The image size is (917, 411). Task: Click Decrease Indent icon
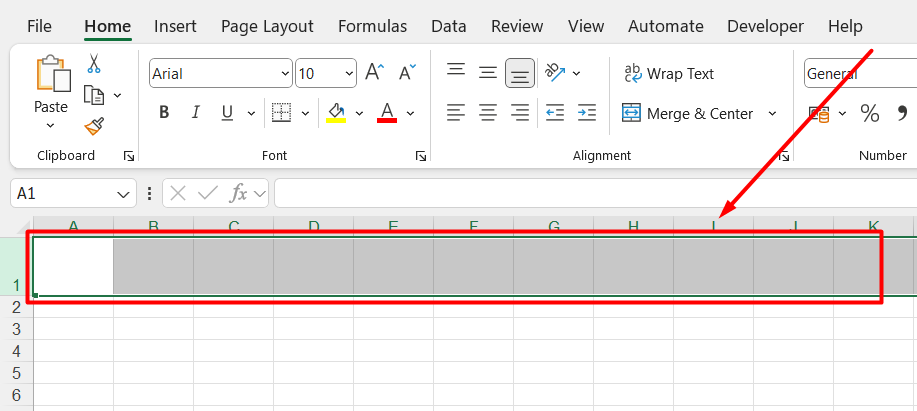point(554,112)
